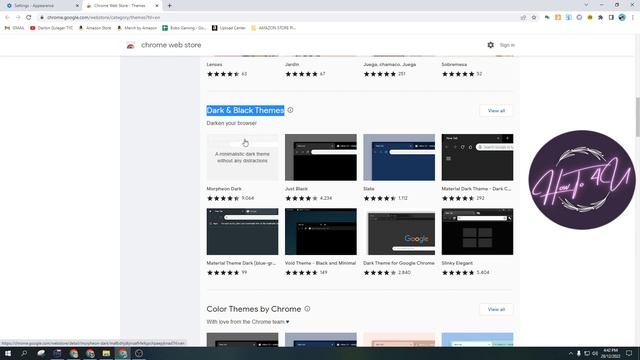Open the Chrome three-dot menu
The height and width of the screenshot is (360, 640).
pos(633,18)
